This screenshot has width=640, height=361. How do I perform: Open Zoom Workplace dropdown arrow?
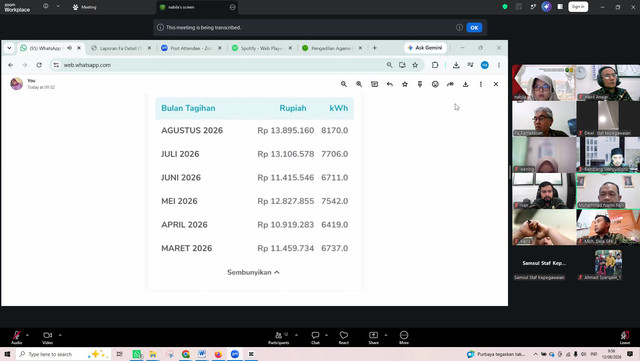coord(58,7)
